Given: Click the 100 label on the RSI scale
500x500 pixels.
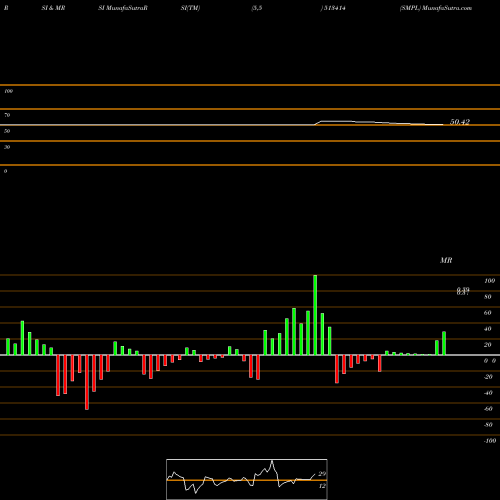Looking at the screenshot, I should (x=8, y=91).
